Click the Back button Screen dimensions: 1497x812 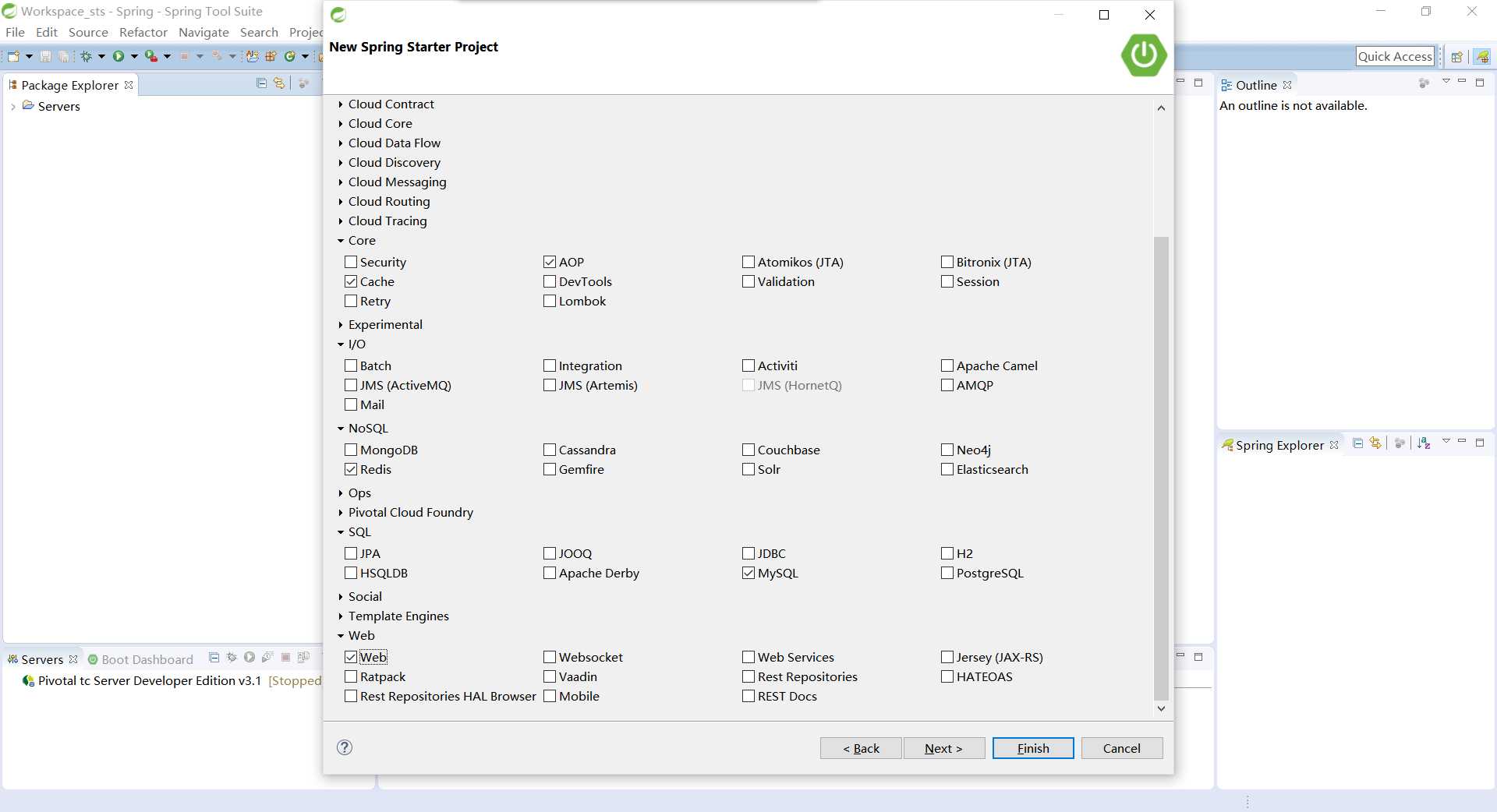[x=861, y=748]
